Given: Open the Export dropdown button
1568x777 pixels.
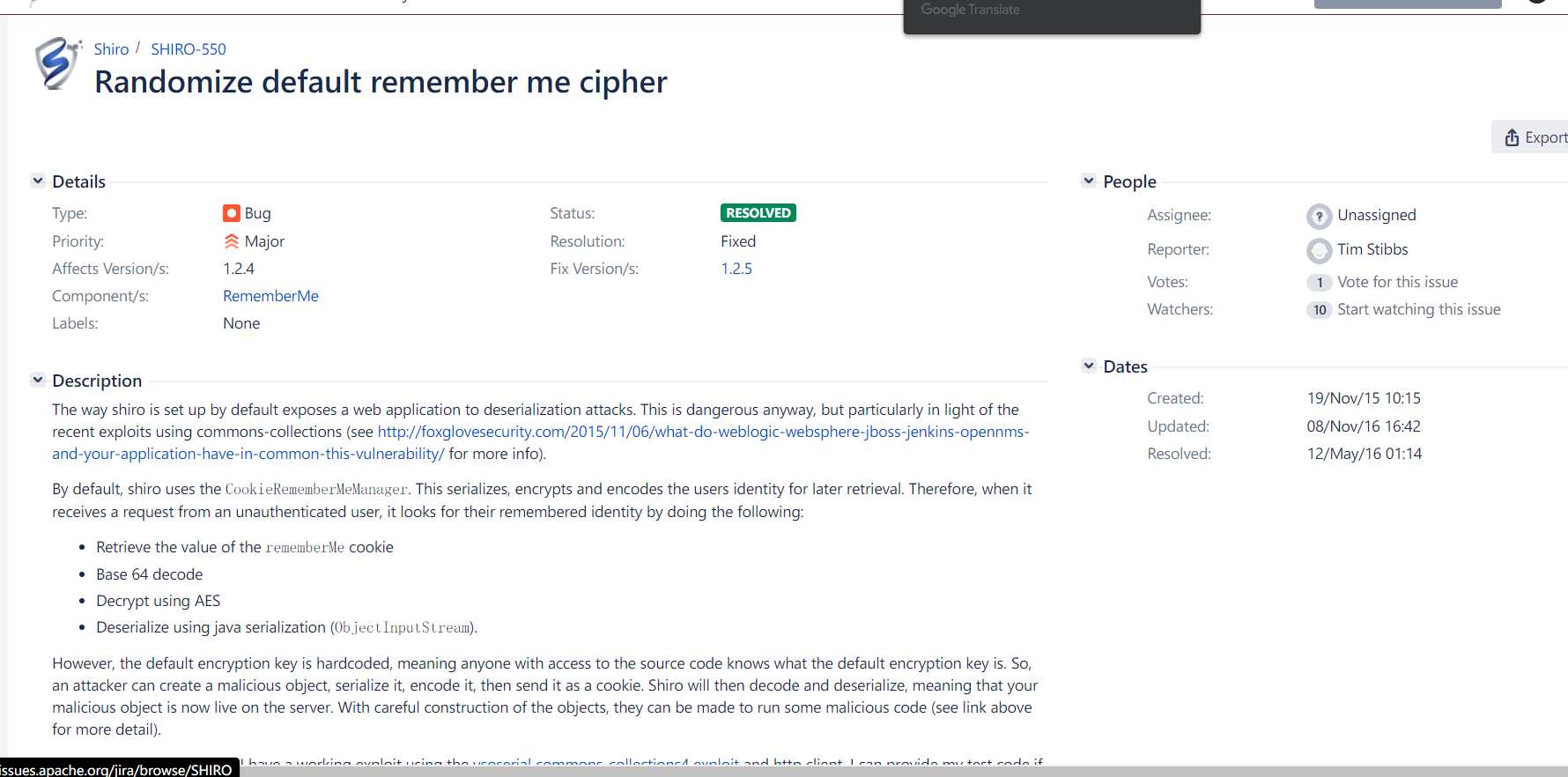Looking at the screenshot, I should coord(1530,137).
